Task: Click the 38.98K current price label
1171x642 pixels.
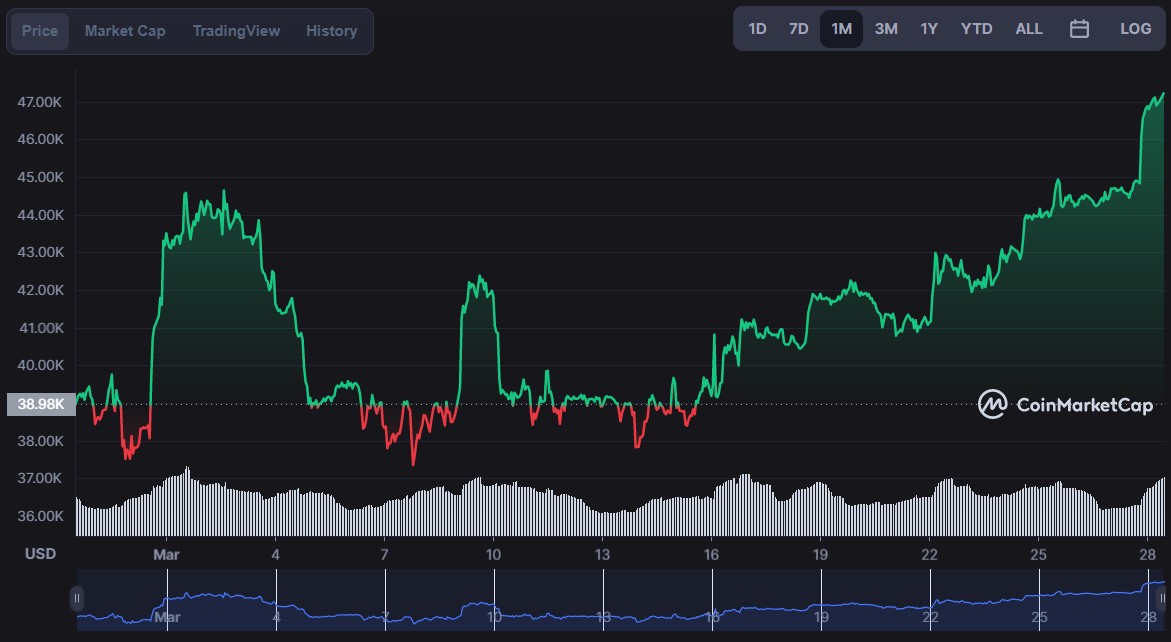Action: [41, 404]
